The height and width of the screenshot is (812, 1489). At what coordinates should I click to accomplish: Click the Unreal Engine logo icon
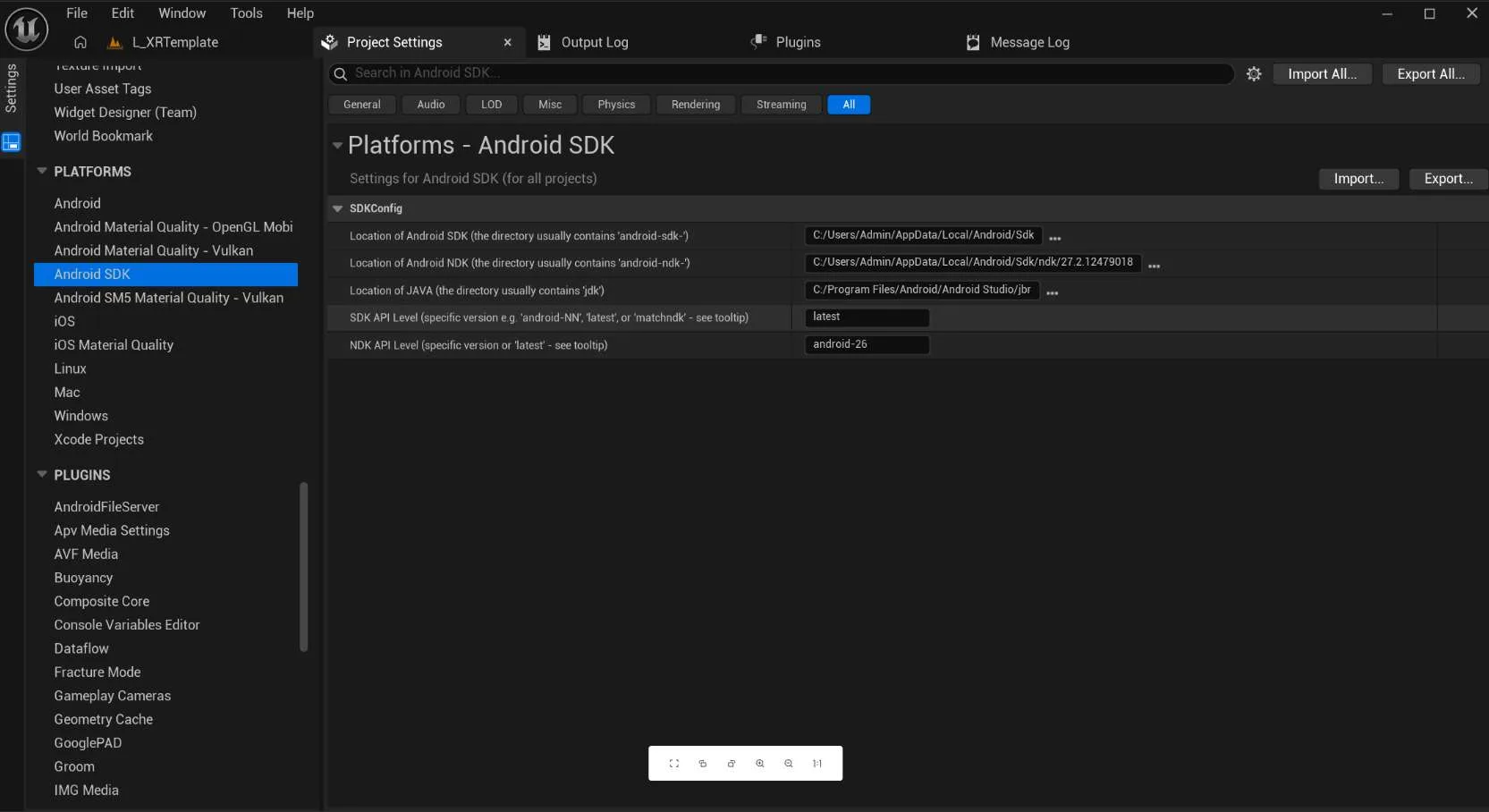(x=26, y=29)
